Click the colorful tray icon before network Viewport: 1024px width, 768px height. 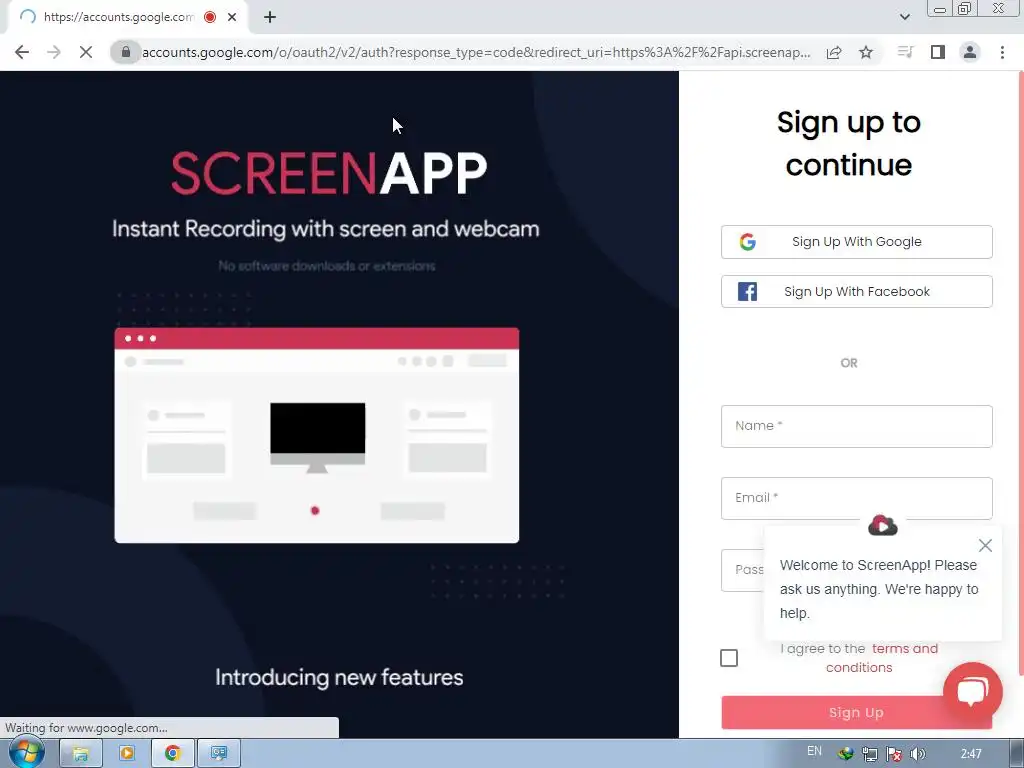(x=846, y=754)
